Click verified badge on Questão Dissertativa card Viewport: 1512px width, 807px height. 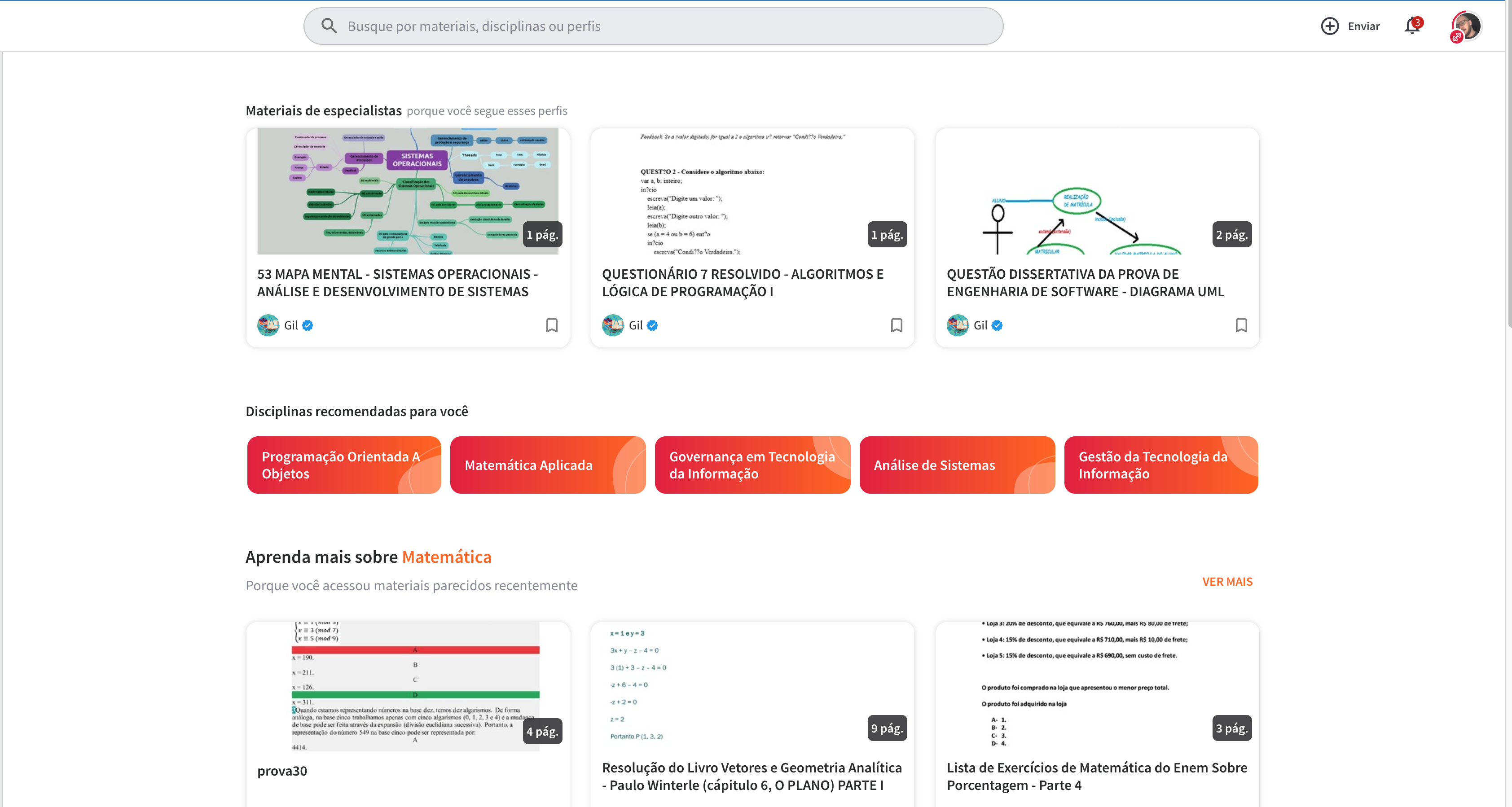pyautogui.click(x=997, y=325)
